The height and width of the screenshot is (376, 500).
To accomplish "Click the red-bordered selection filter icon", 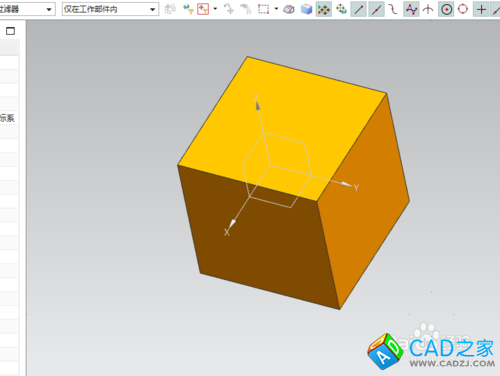I will point(203,9).
